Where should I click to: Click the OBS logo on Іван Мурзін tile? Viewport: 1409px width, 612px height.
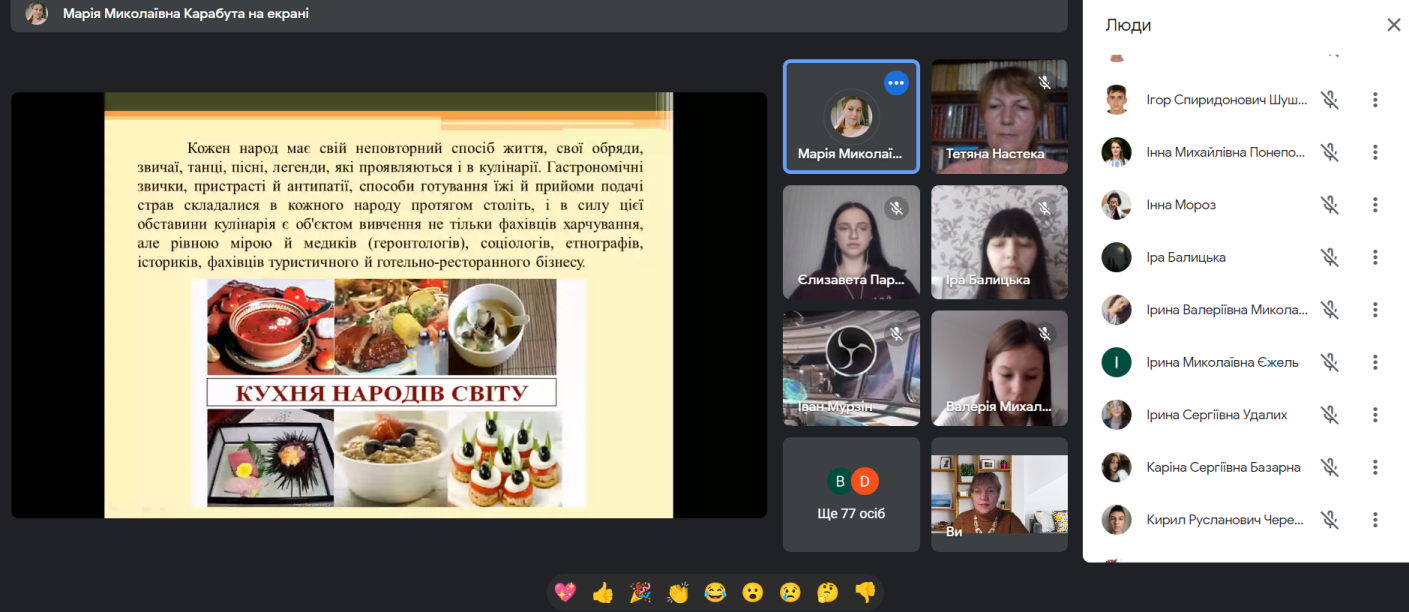coord(851,352)
